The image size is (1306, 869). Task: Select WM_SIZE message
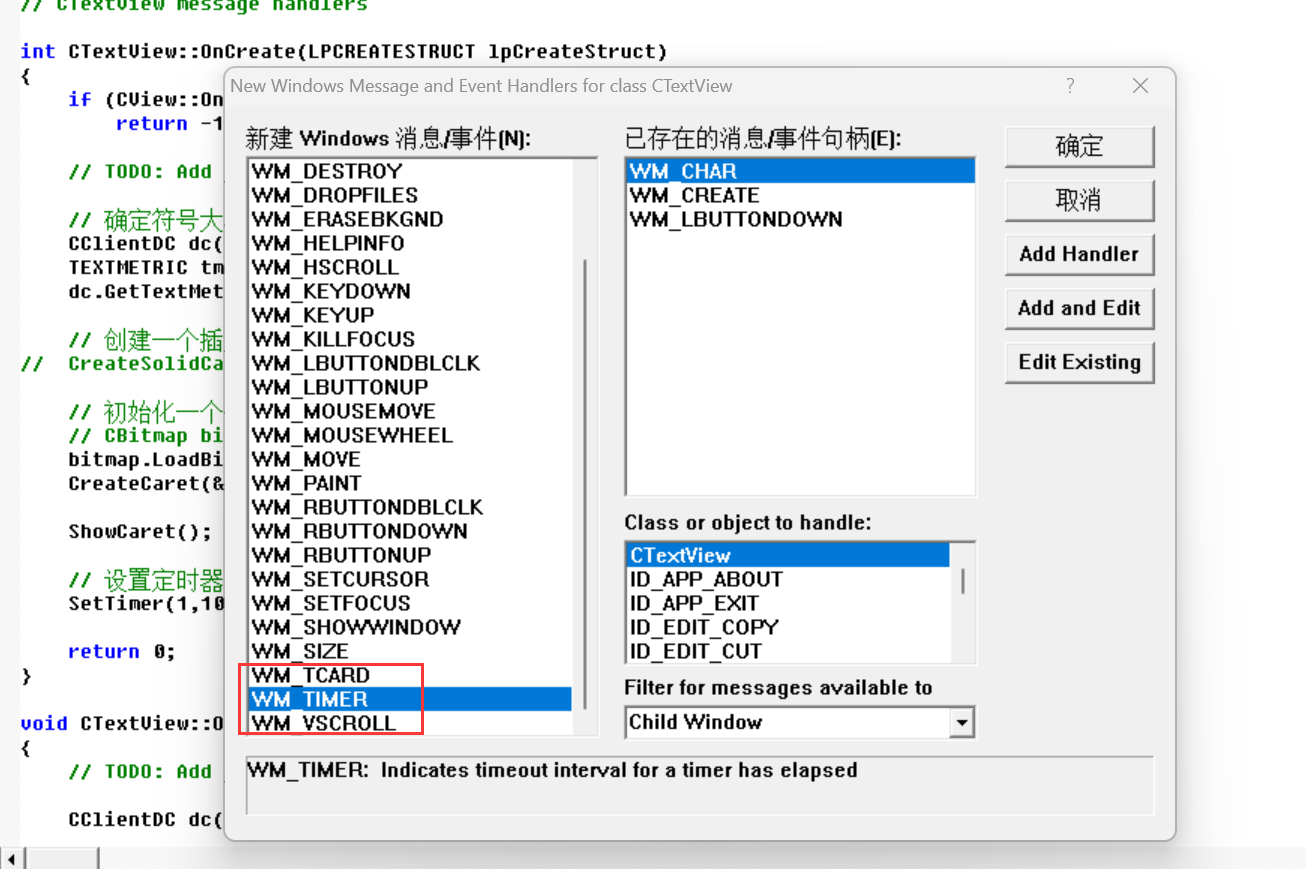(410, 651)
